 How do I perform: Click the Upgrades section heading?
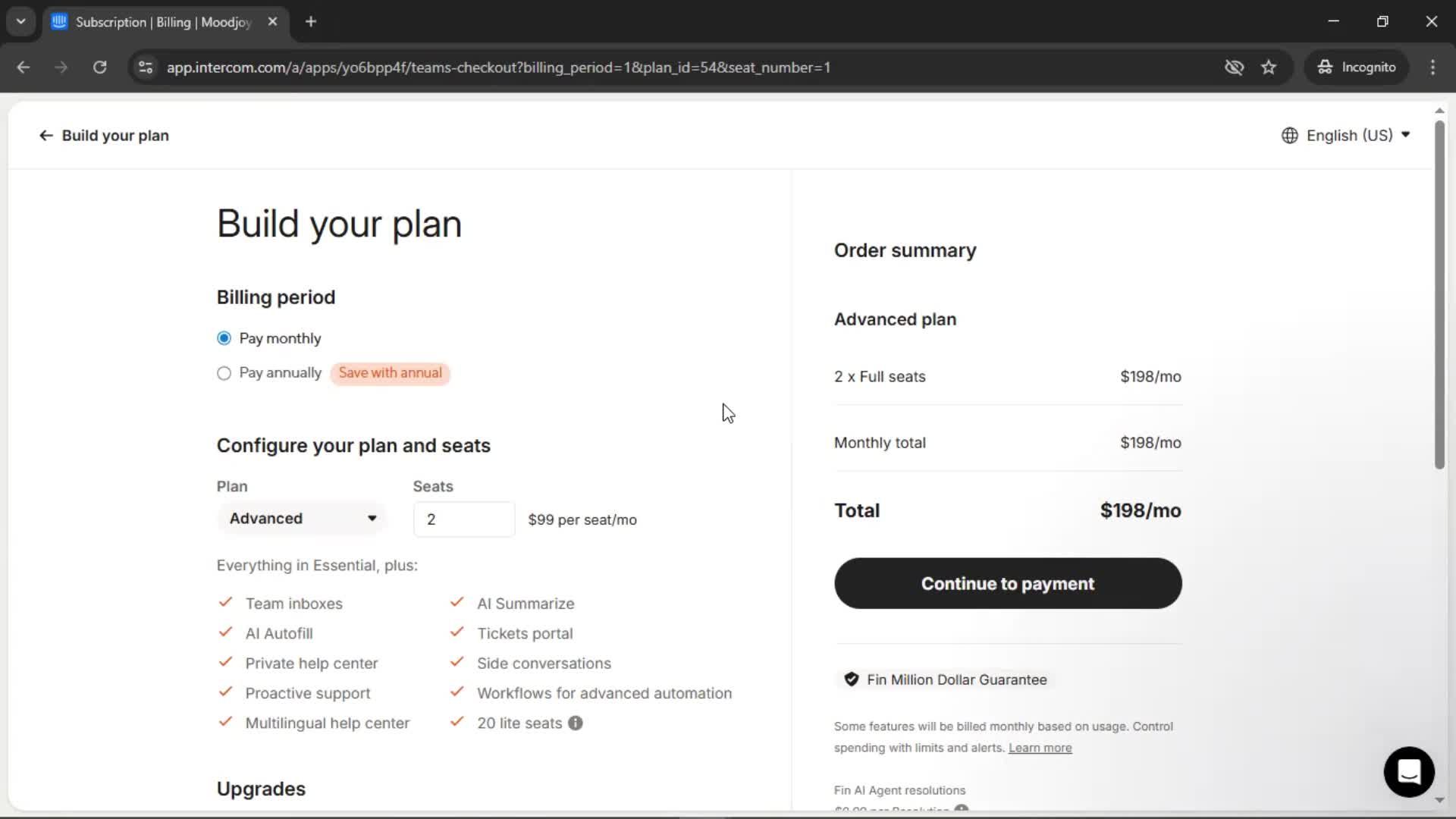[x=261, y=789]
